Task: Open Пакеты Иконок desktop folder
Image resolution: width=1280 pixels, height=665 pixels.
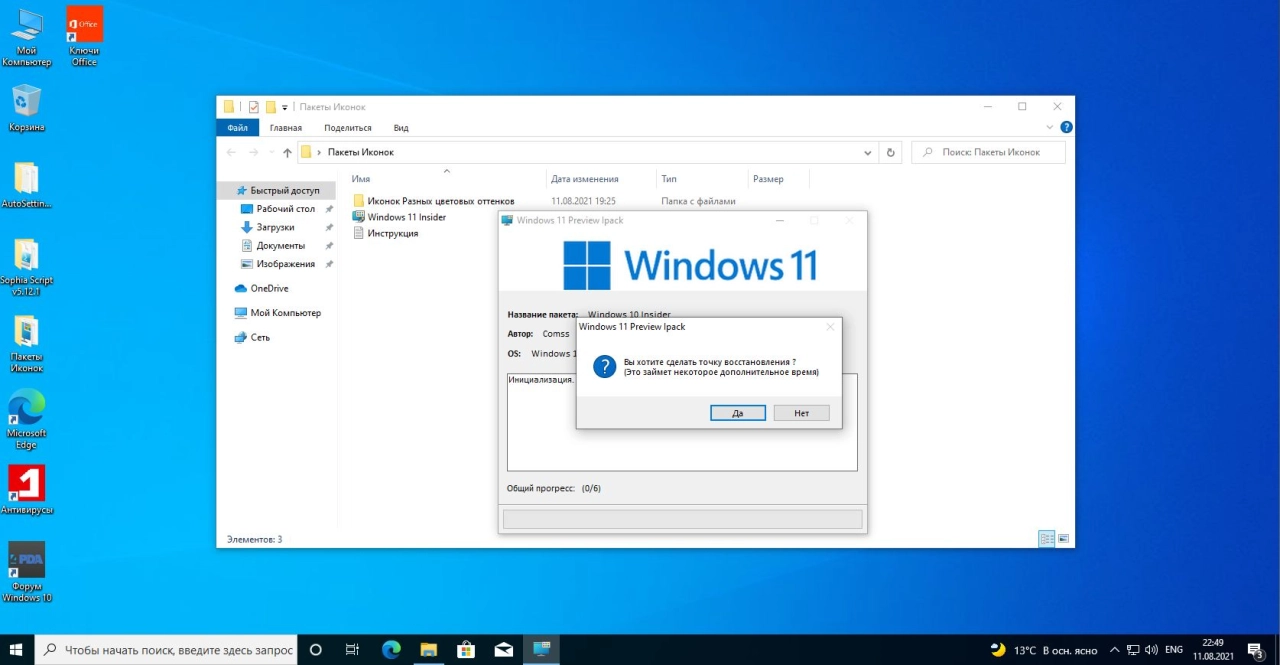Action: point(27,345)
